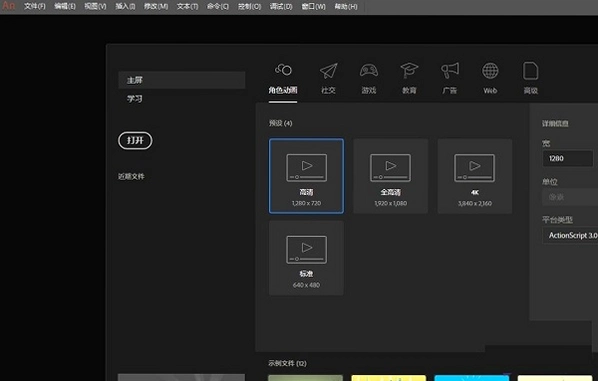Choose the 社交 paper plane icon
Image resolution: width=598 pixels, height=381 pixels.
coord(328,71)
